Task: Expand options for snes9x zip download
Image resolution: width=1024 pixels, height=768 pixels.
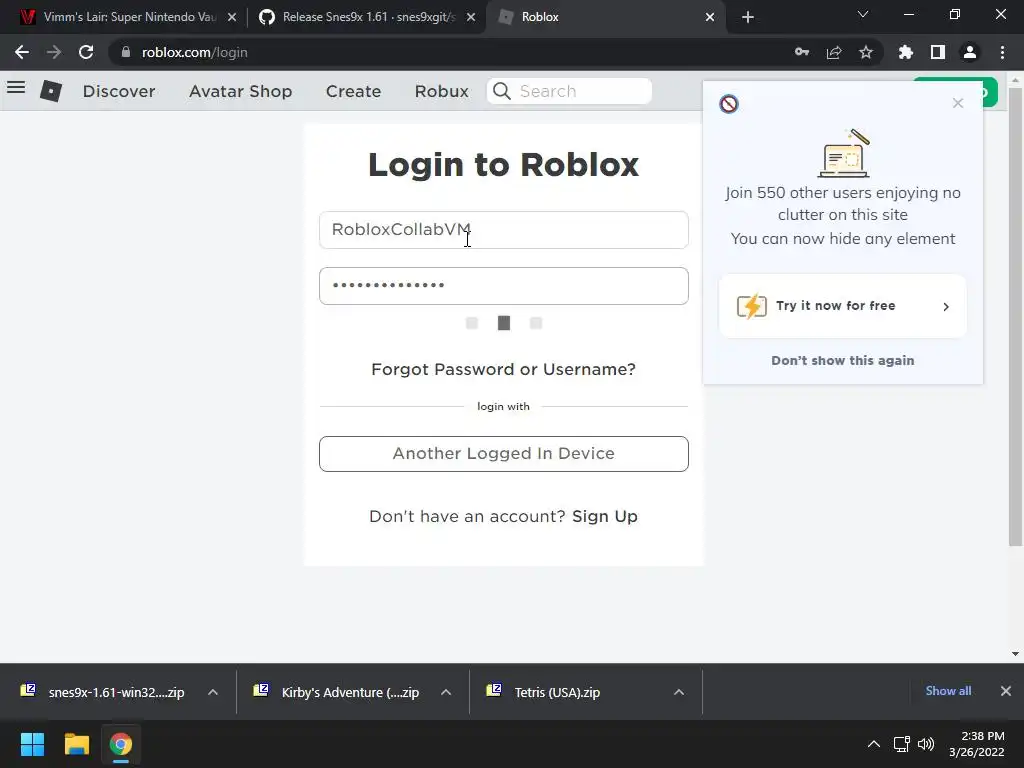Action: tap(213, 692)
